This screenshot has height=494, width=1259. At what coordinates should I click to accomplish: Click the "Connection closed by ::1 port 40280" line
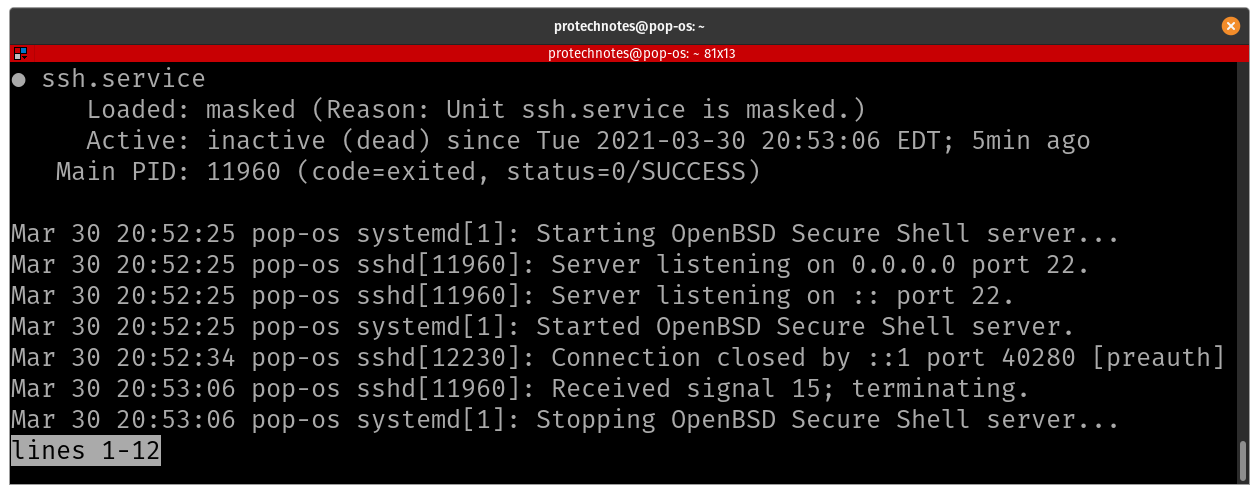click(618, 358)
